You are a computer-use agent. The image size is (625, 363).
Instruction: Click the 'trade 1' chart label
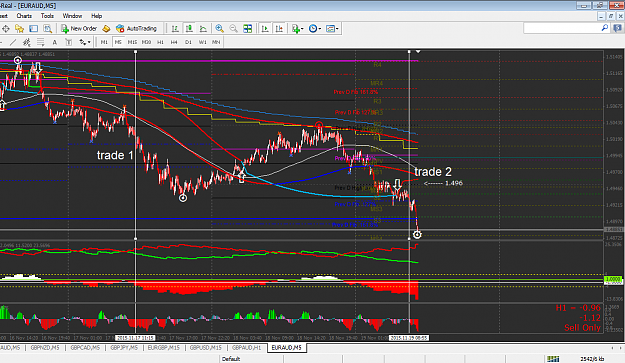click(x=115, y=155)
